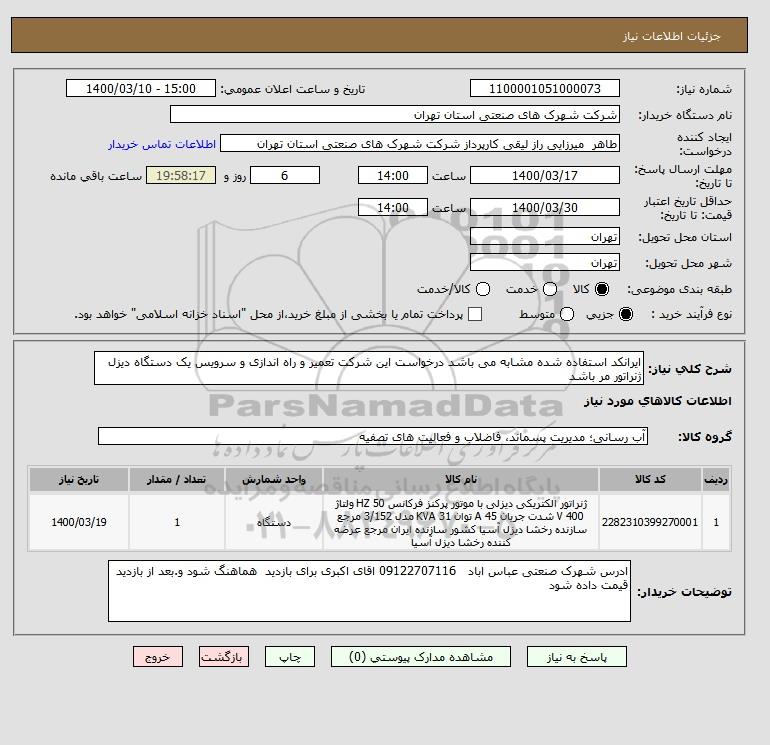Image resolution: width=770 pixels, height=745 pixels.
Task: Click the remaining time countdown 19:58:17
Action: tap(181, 175)
